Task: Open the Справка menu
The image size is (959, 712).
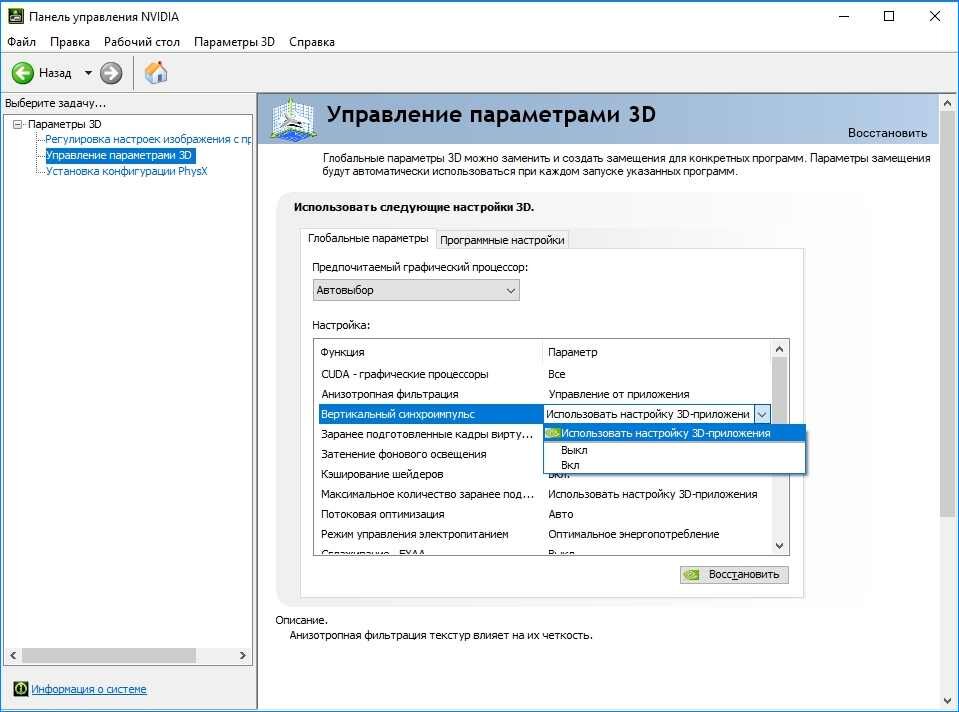Action: point(312,42)
